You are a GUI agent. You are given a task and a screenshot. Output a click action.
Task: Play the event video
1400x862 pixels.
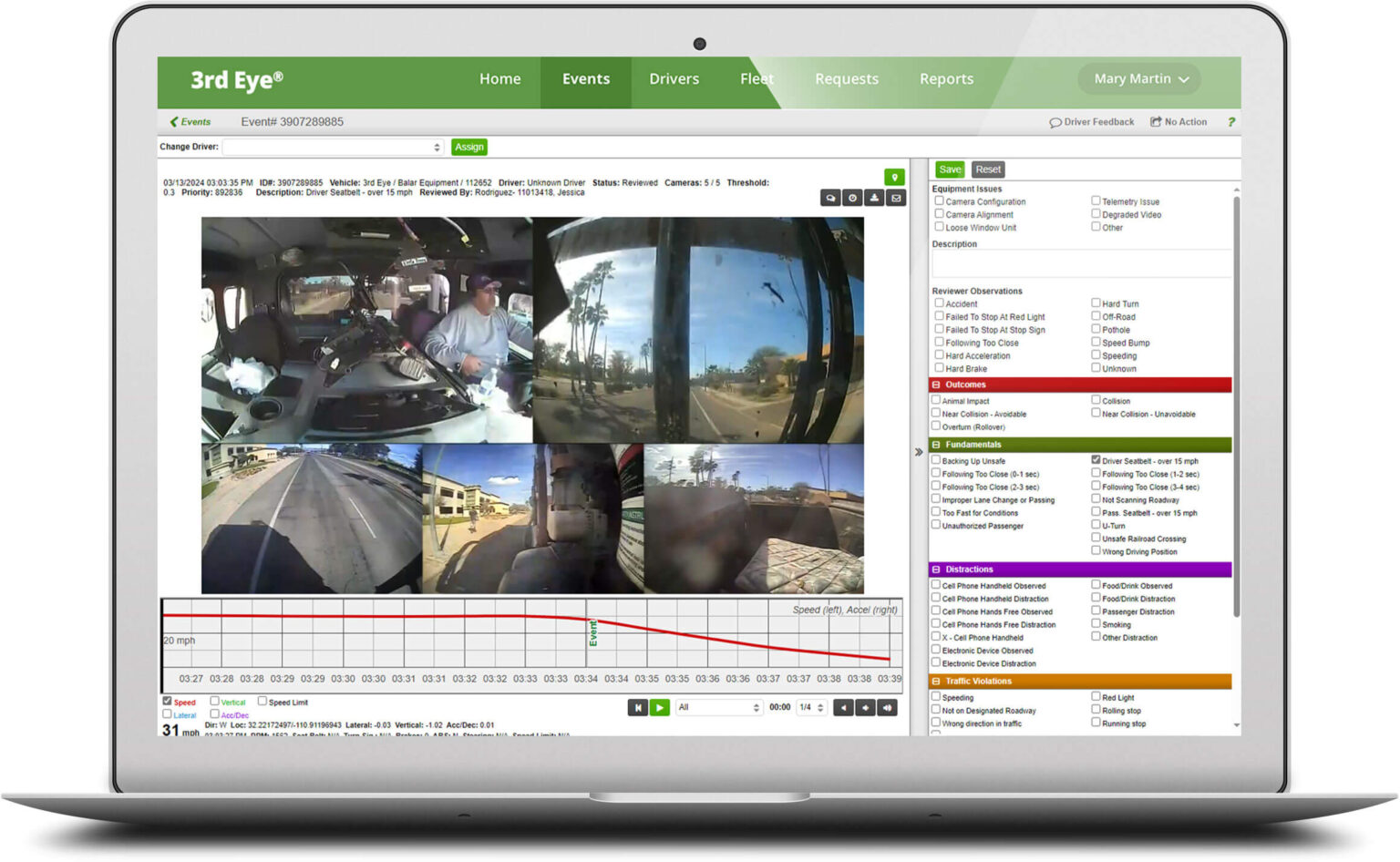(x=659, y=707)
